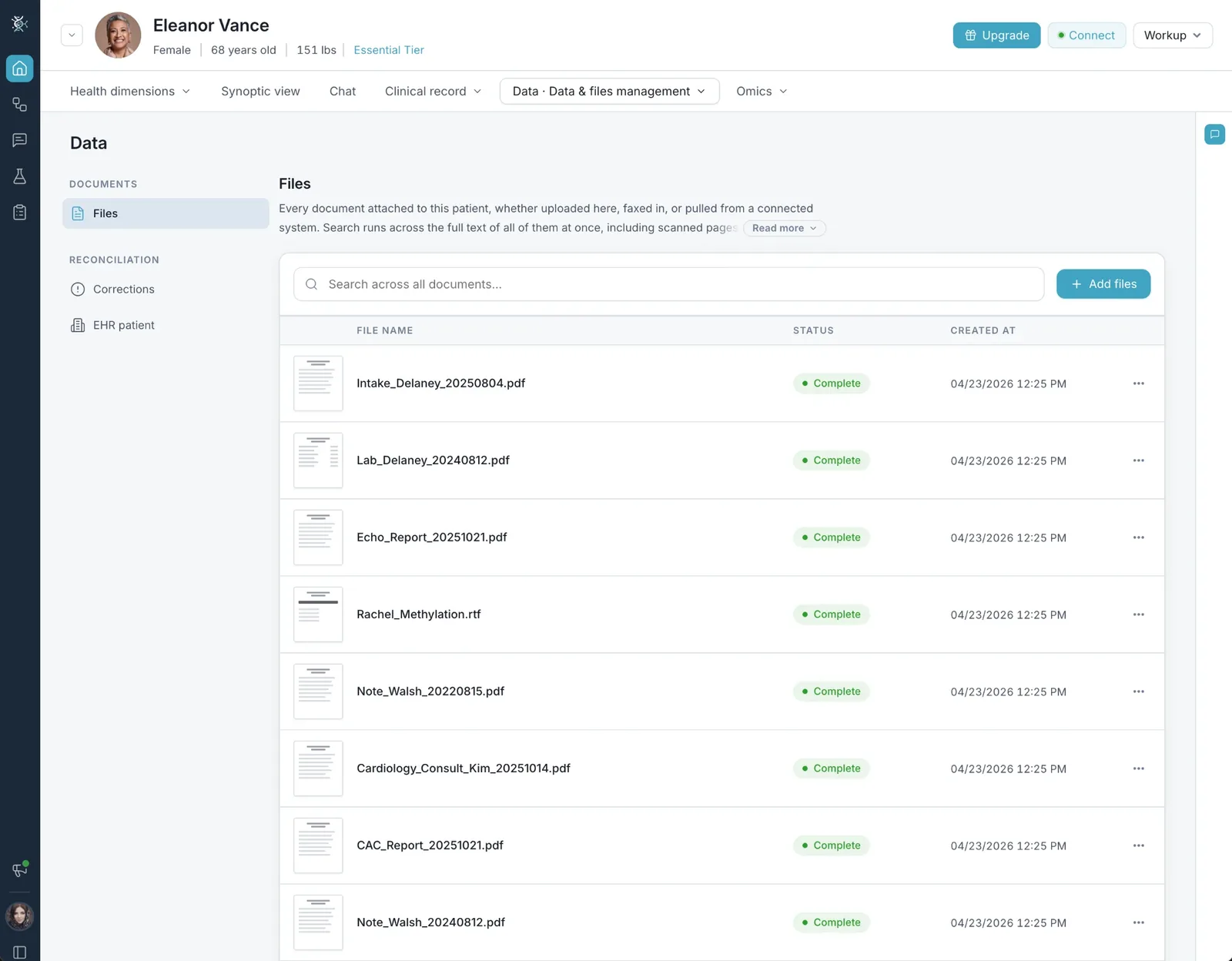The height and width of the screenshot is (961, 1232).
Task: Open more options for Echo_Report_20251021.pdf
Action: [x=1138, y=537]
